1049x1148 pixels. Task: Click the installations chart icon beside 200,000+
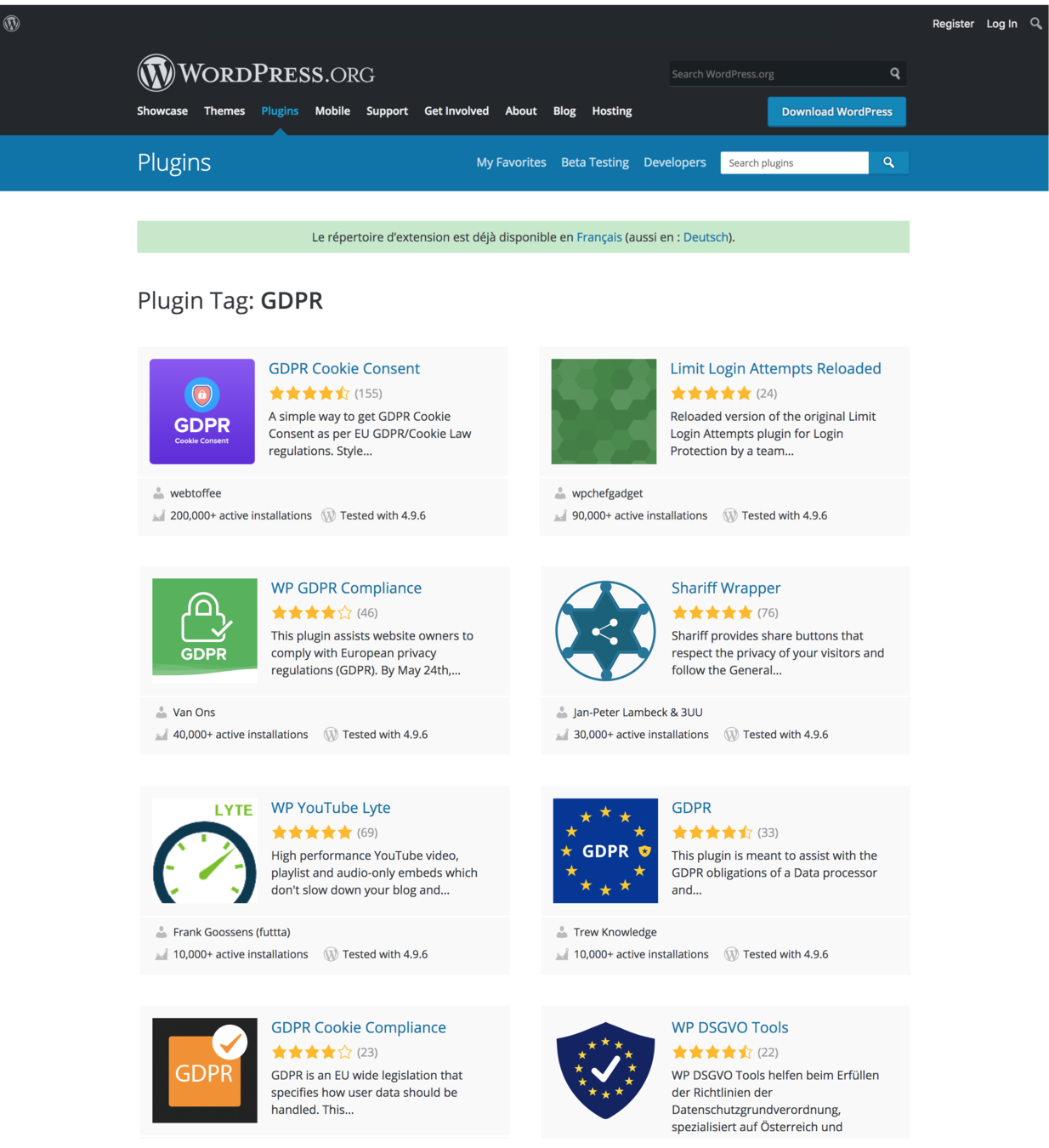159,515
